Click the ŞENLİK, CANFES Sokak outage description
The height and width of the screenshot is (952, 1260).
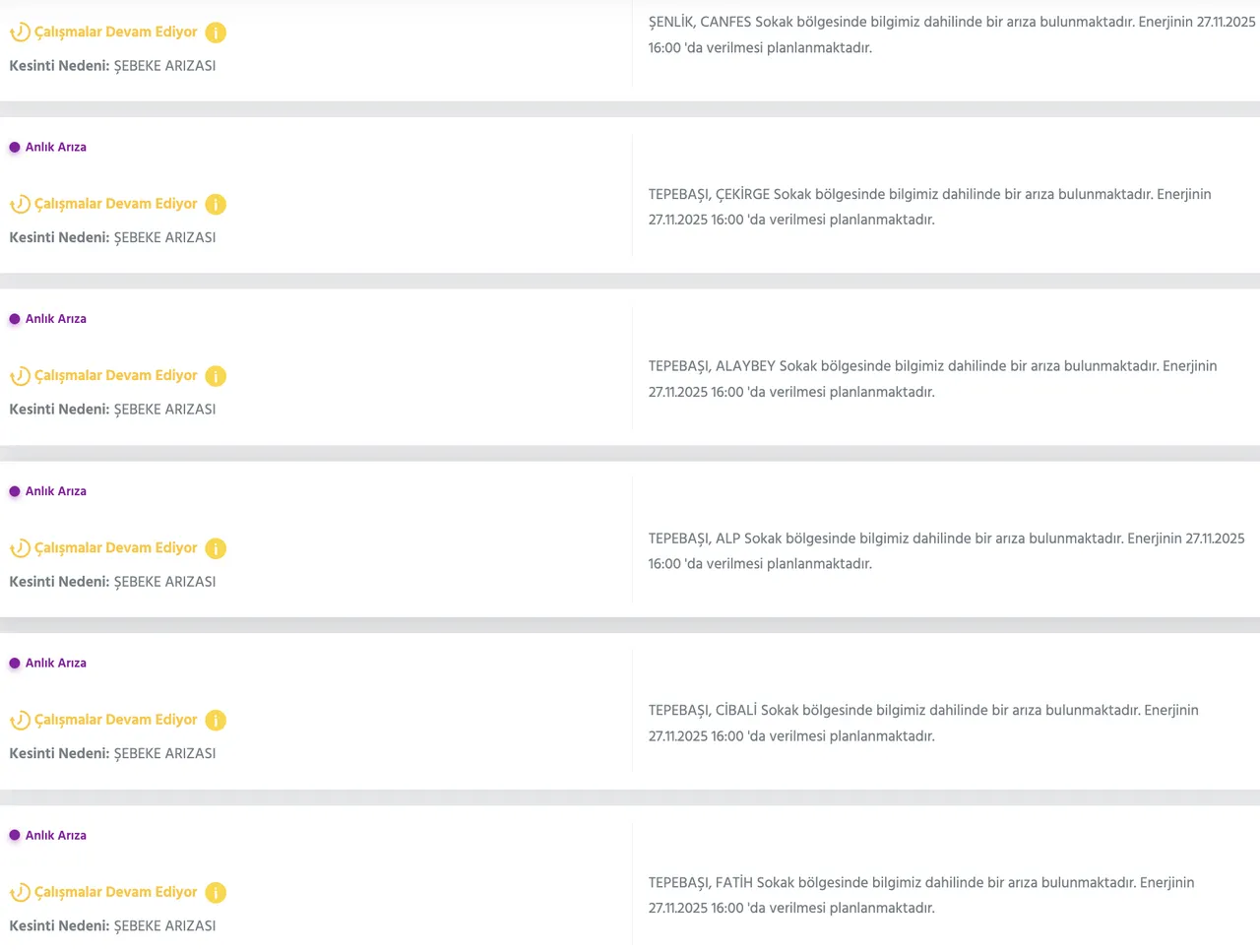click(951, 34)
